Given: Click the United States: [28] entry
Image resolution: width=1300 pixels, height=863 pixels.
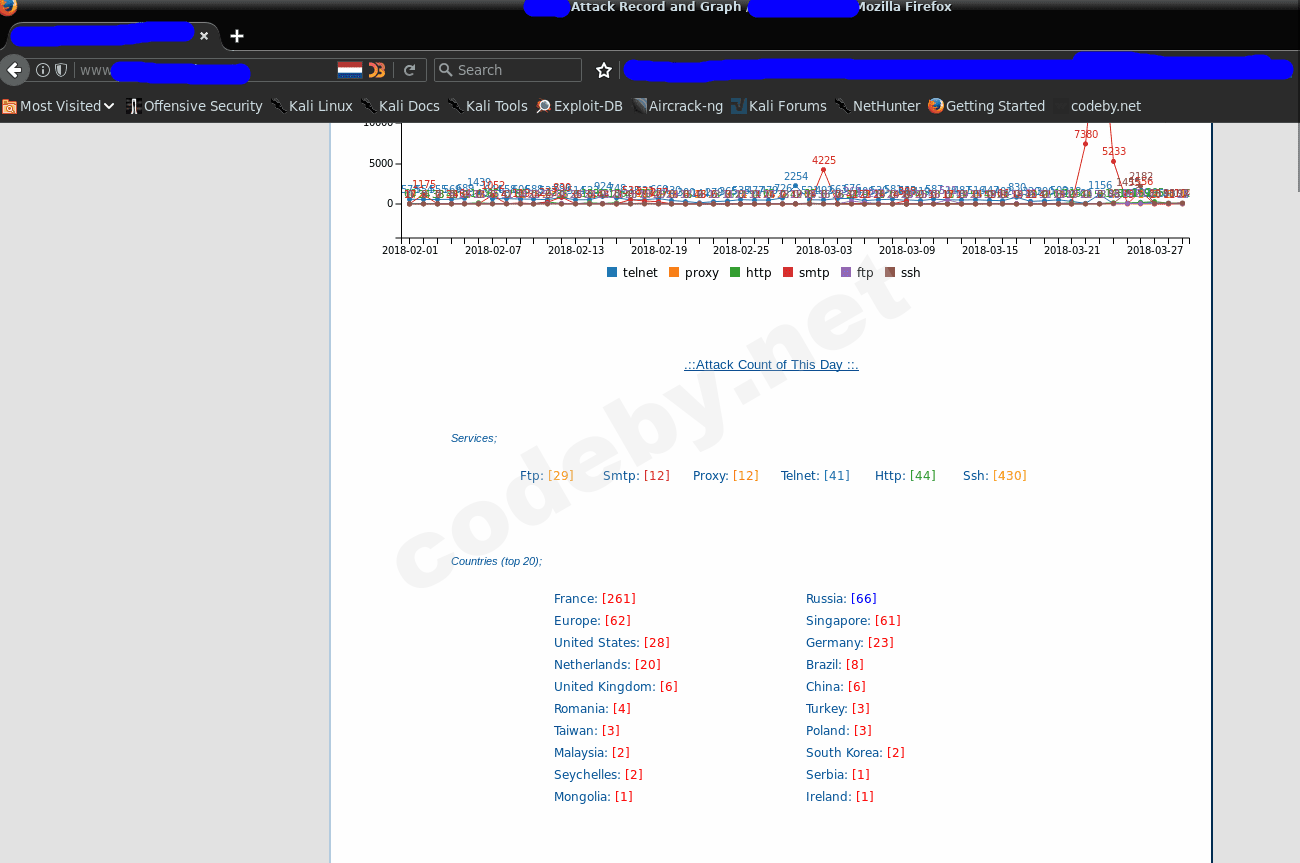Looking at the screenshot, I should pos(612,643).
